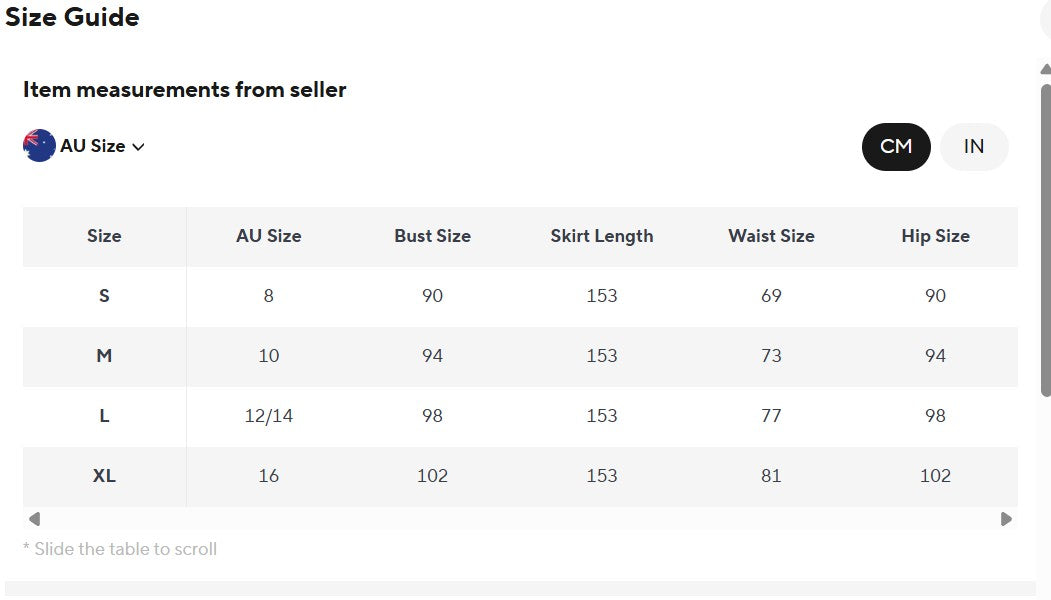Click the table scroll-left arrow

click(x=34, y=519)
